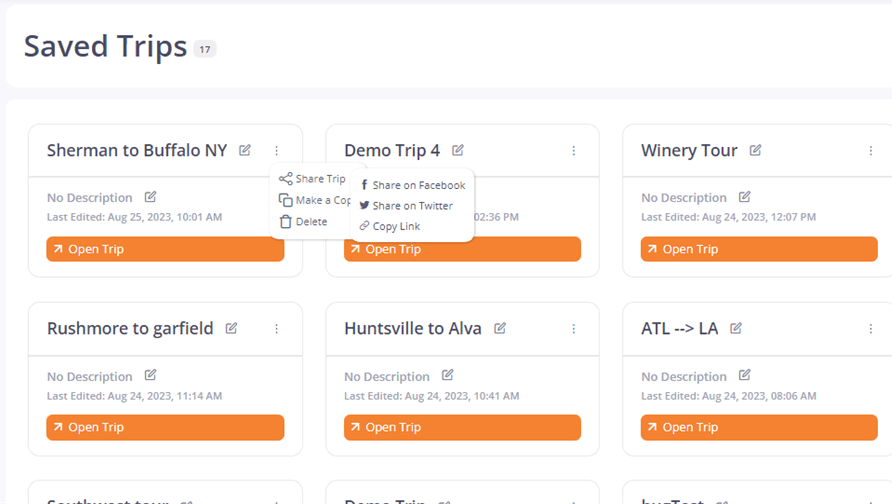Open the Winery Tour trip
Viewport: 892px width, 504px height.
[759, 249]
